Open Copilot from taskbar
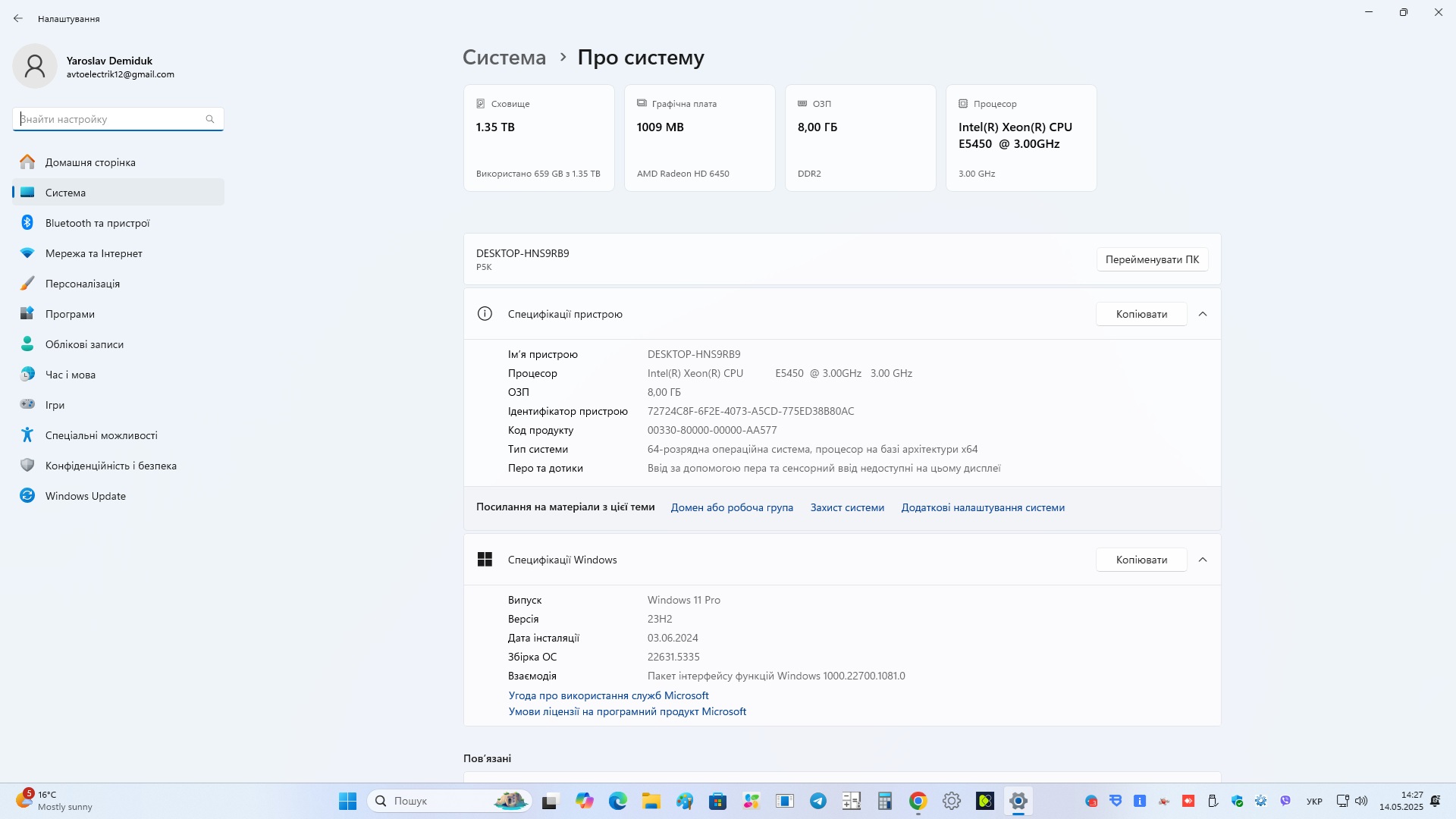Viewport: 1456px width, 819px height. point(585,801)
